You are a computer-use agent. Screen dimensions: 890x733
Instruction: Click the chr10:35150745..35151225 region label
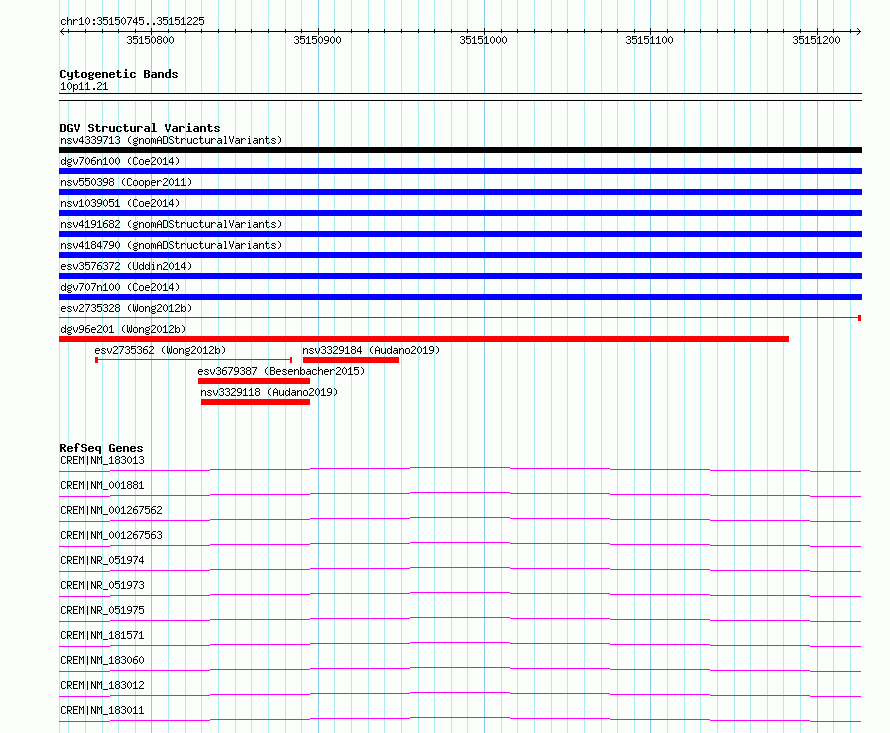[x=132, y=21]
